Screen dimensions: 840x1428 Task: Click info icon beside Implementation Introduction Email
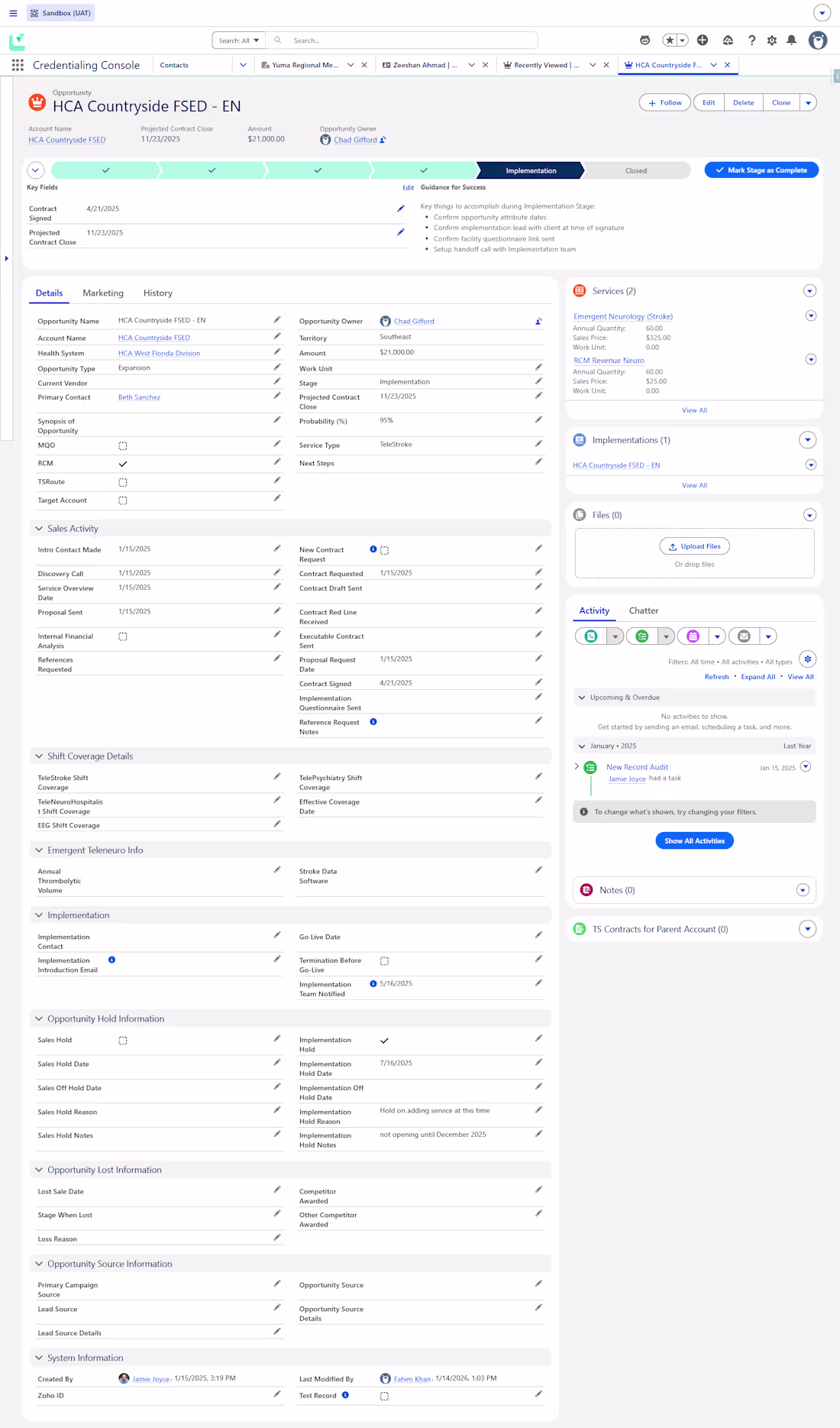click(111, 960)
